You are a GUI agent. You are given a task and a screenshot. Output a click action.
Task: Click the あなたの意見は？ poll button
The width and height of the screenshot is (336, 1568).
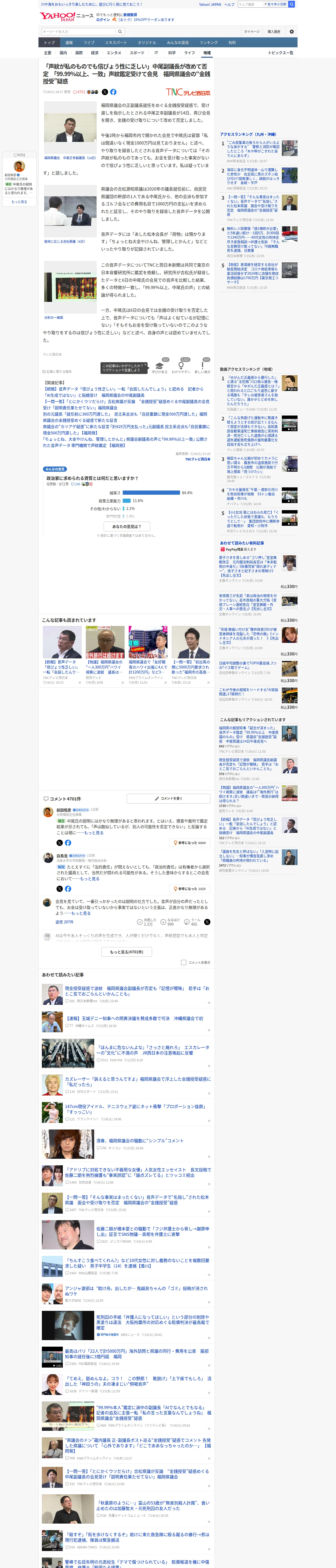pyautogui.click(x=127, y=527)
